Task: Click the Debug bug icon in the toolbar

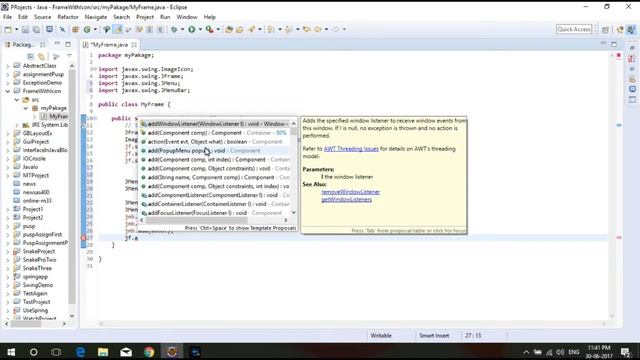Action: (174, 29)
